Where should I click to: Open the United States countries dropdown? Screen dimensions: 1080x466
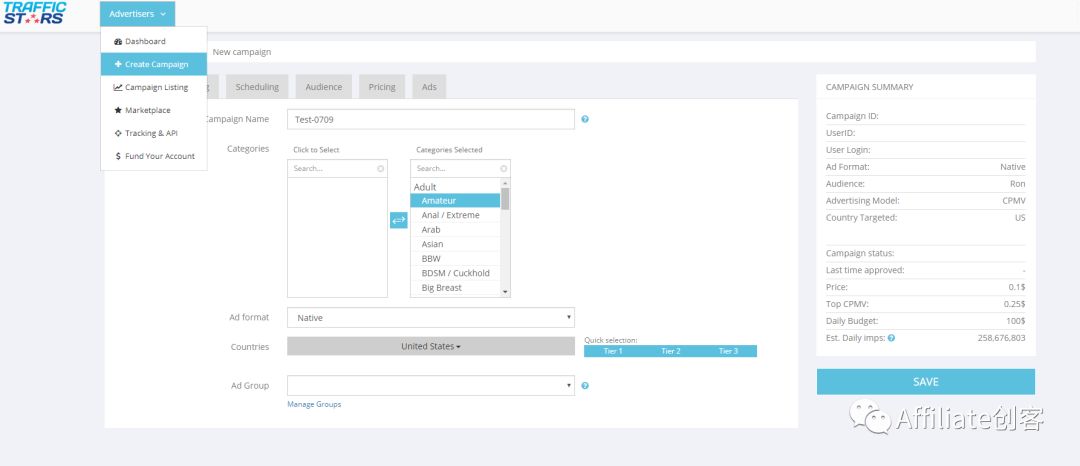[430, 346]
